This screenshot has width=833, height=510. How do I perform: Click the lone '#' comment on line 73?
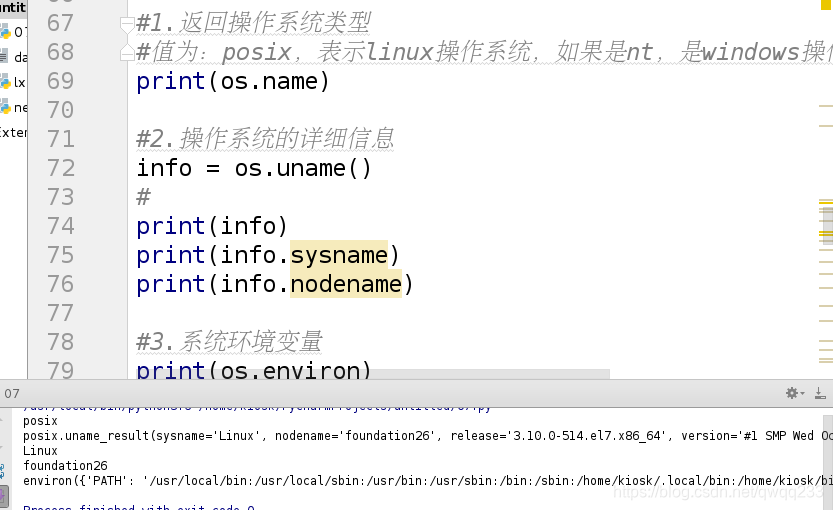143,197
